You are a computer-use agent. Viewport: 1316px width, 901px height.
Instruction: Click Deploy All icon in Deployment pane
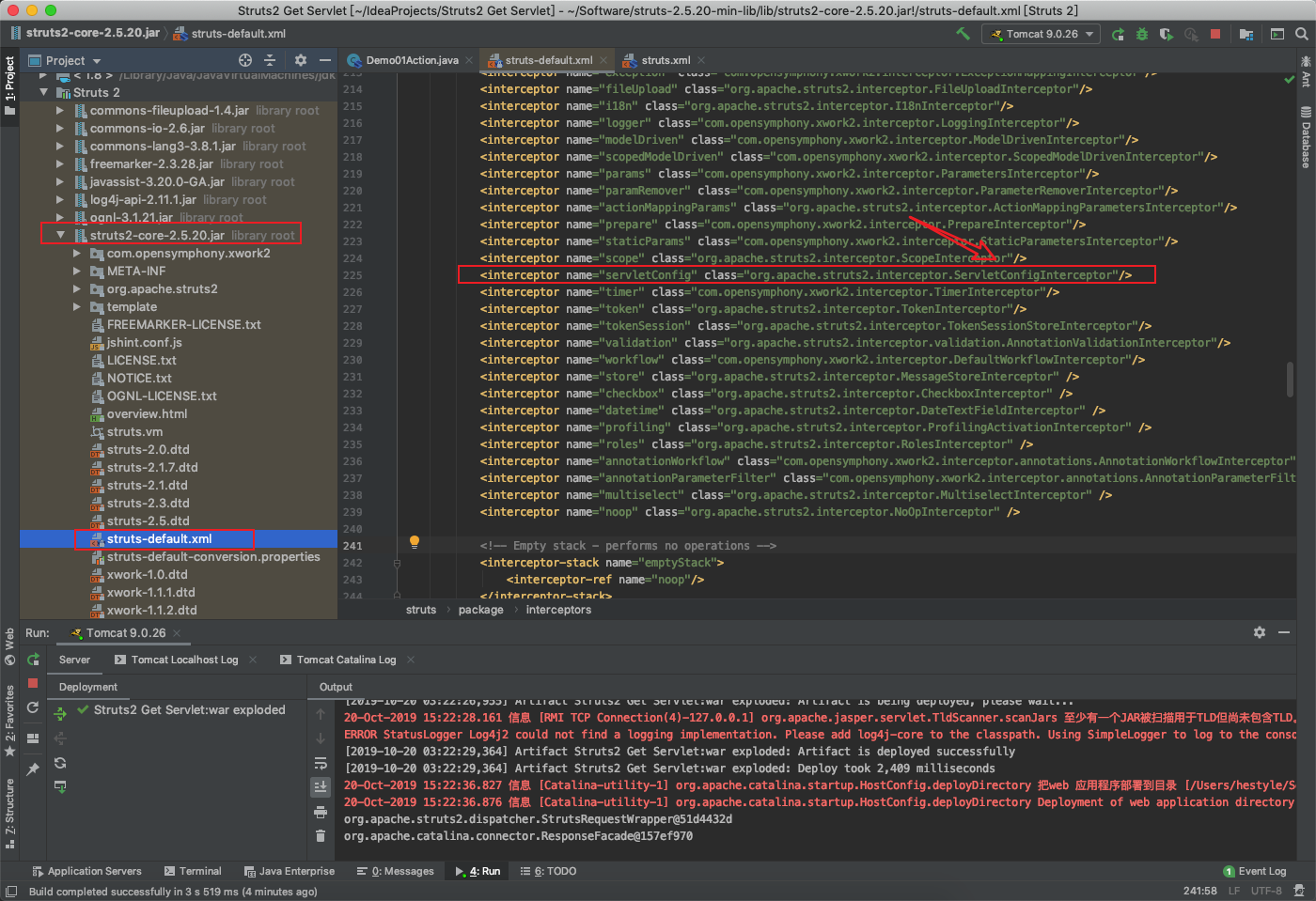click(60, 714)
